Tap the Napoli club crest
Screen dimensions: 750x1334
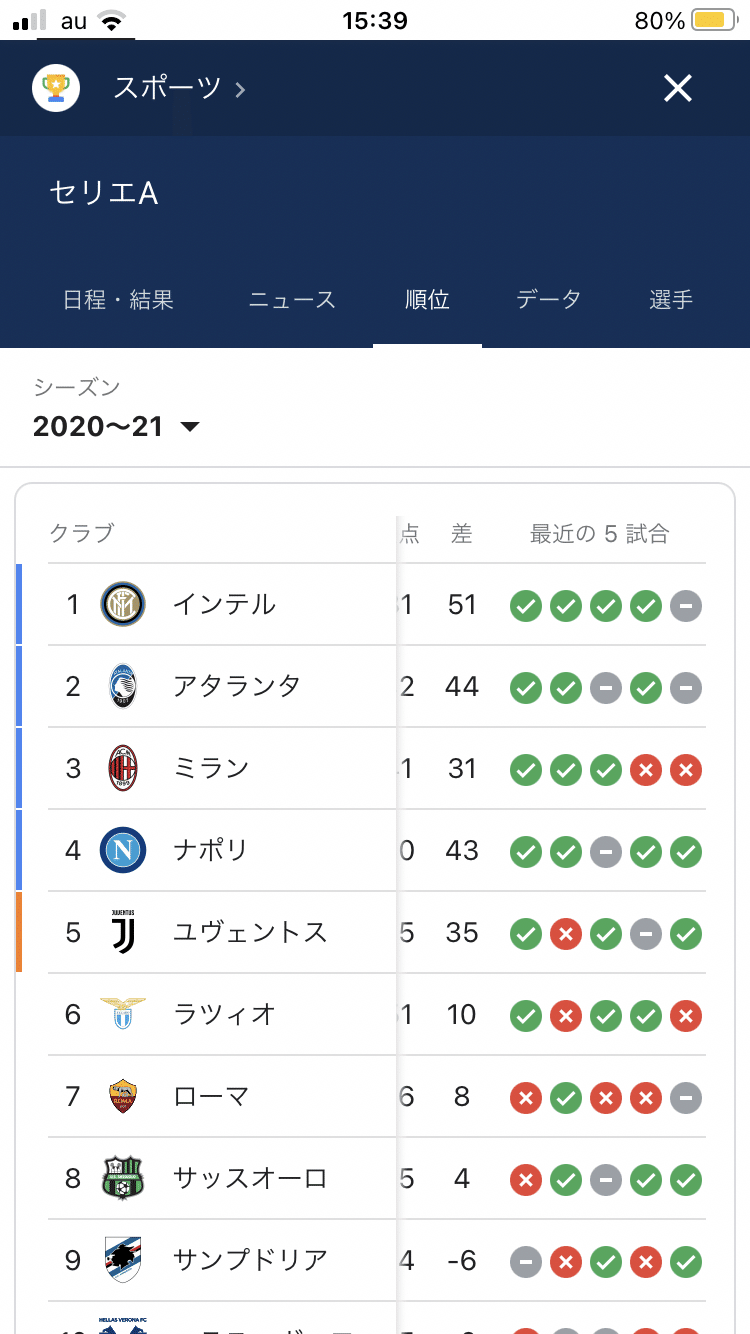tap(123, 851)
